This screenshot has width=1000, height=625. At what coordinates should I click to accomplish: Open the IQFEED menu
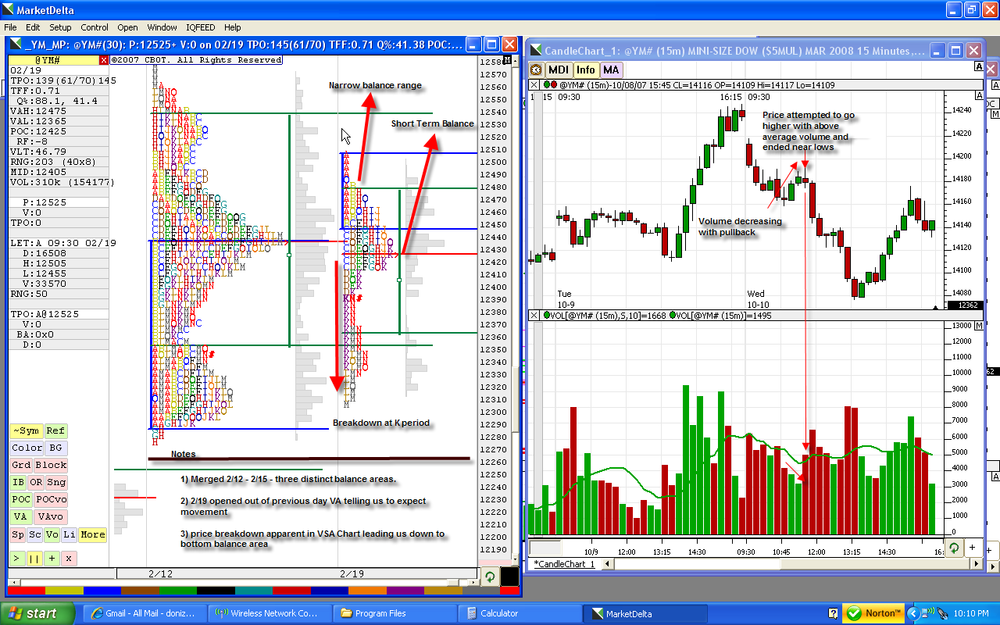[200, 27]
